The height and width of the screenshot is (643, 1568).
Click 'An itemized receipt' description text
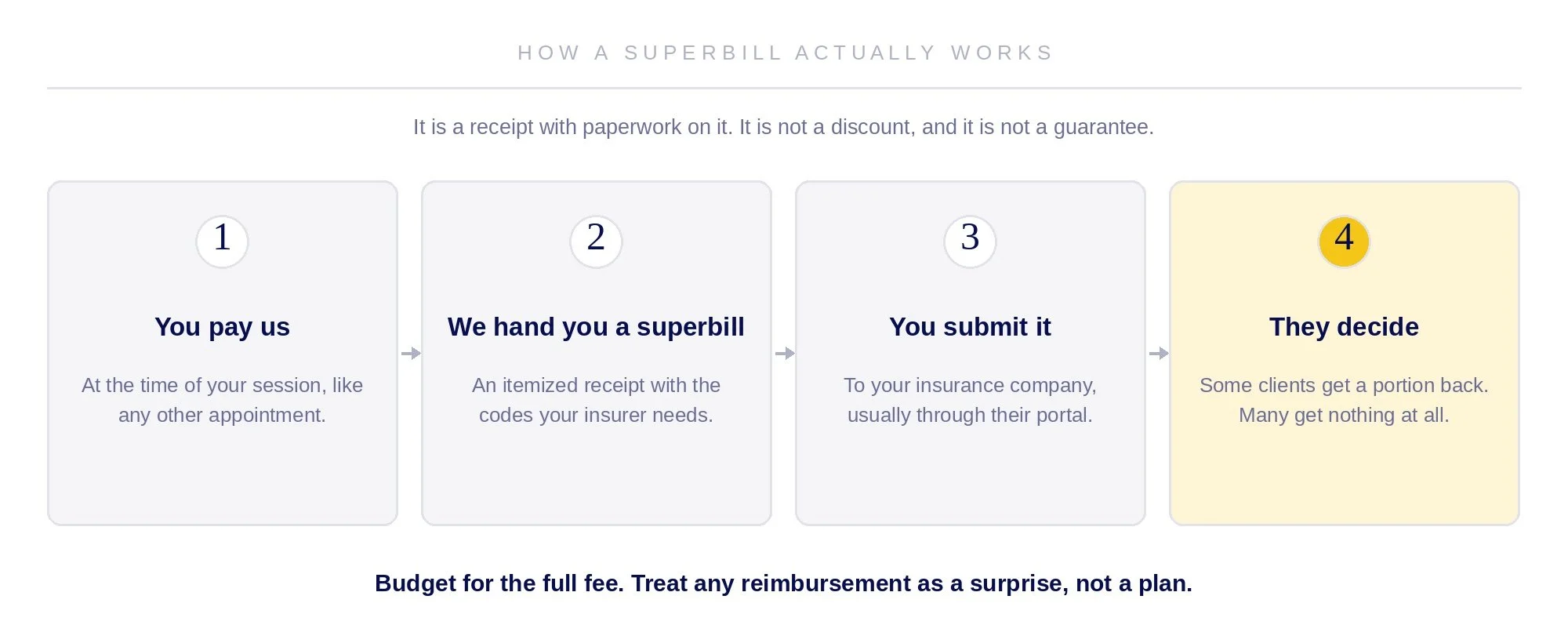click(x=596, y=400)
